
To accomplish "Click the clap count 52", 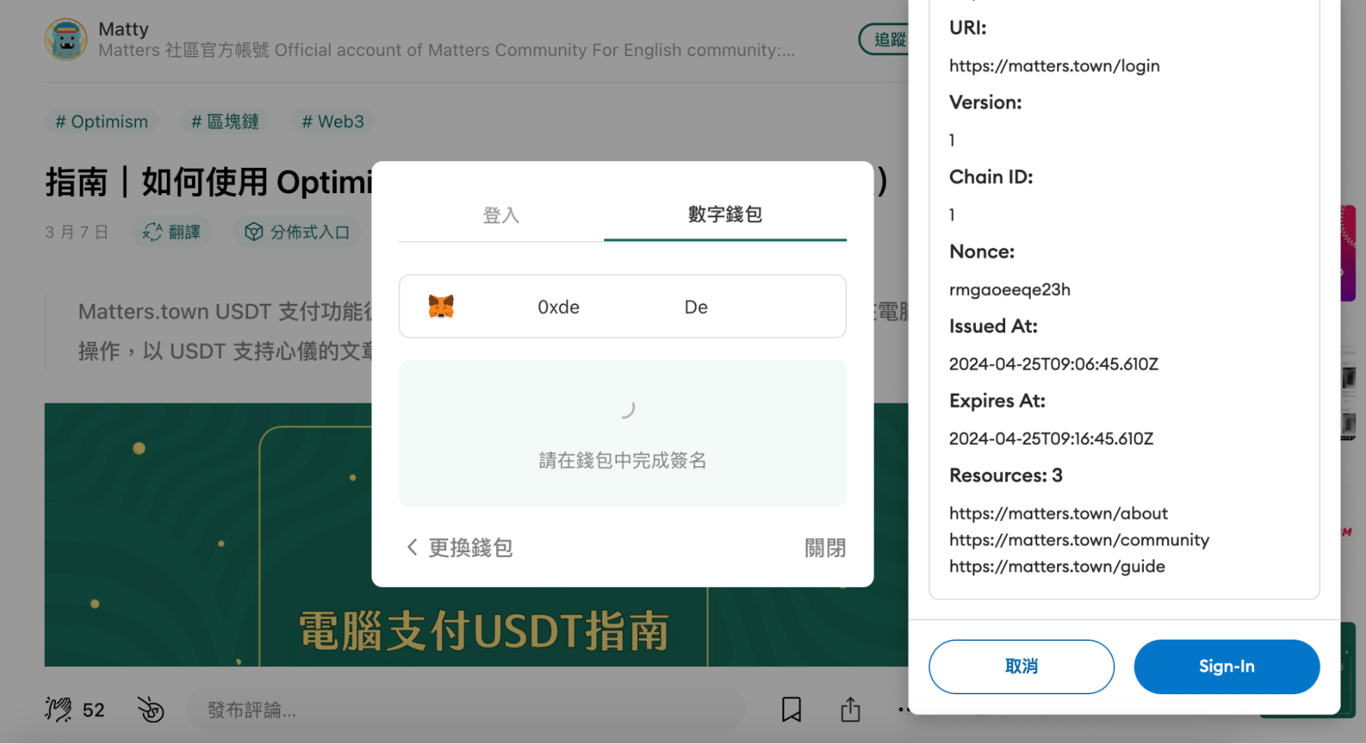I will point(93,710).
